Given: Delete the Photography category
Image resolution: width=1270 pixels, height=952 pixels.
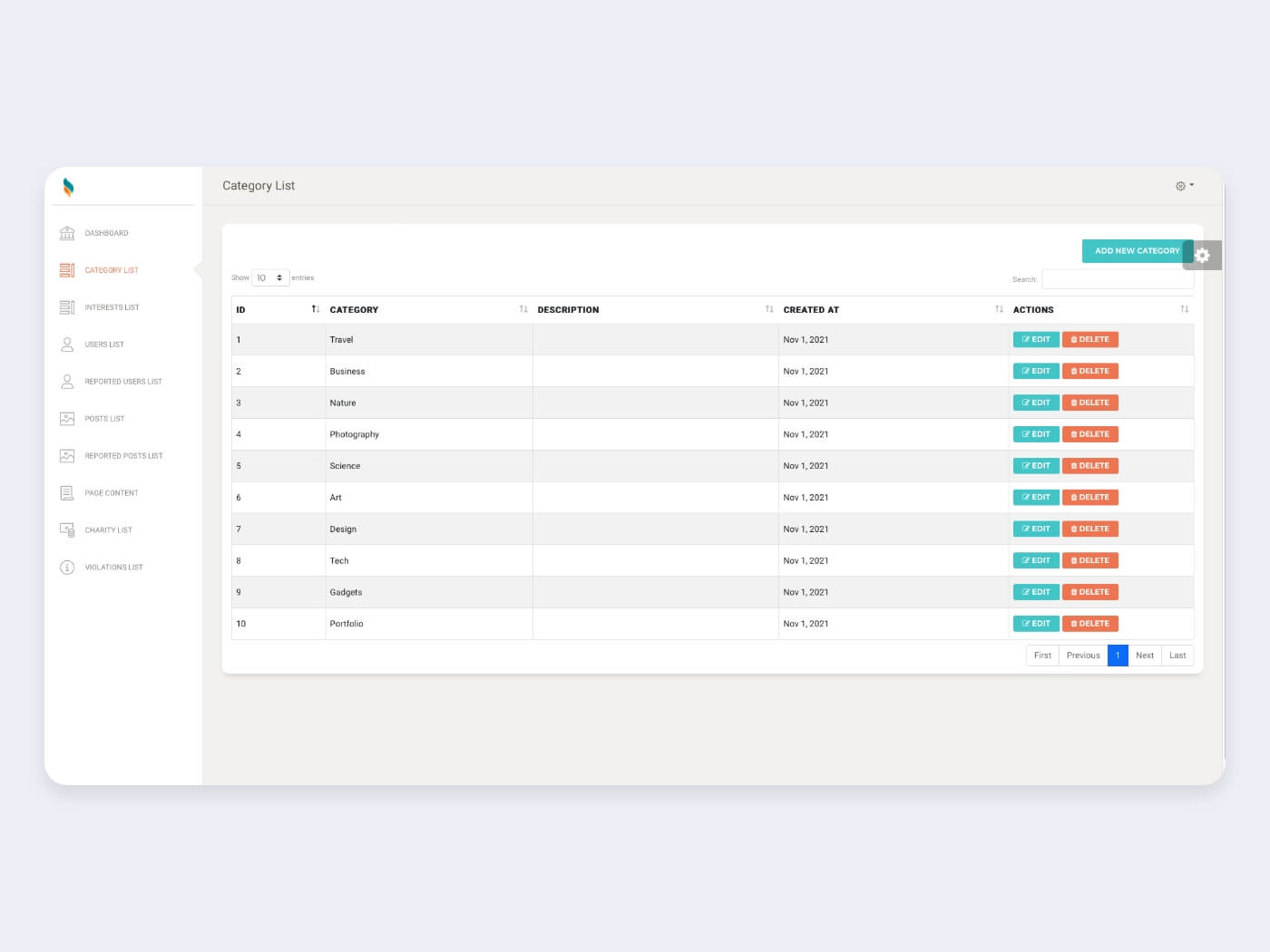Looking at the screenshot, I should [x=1090, y=435].
